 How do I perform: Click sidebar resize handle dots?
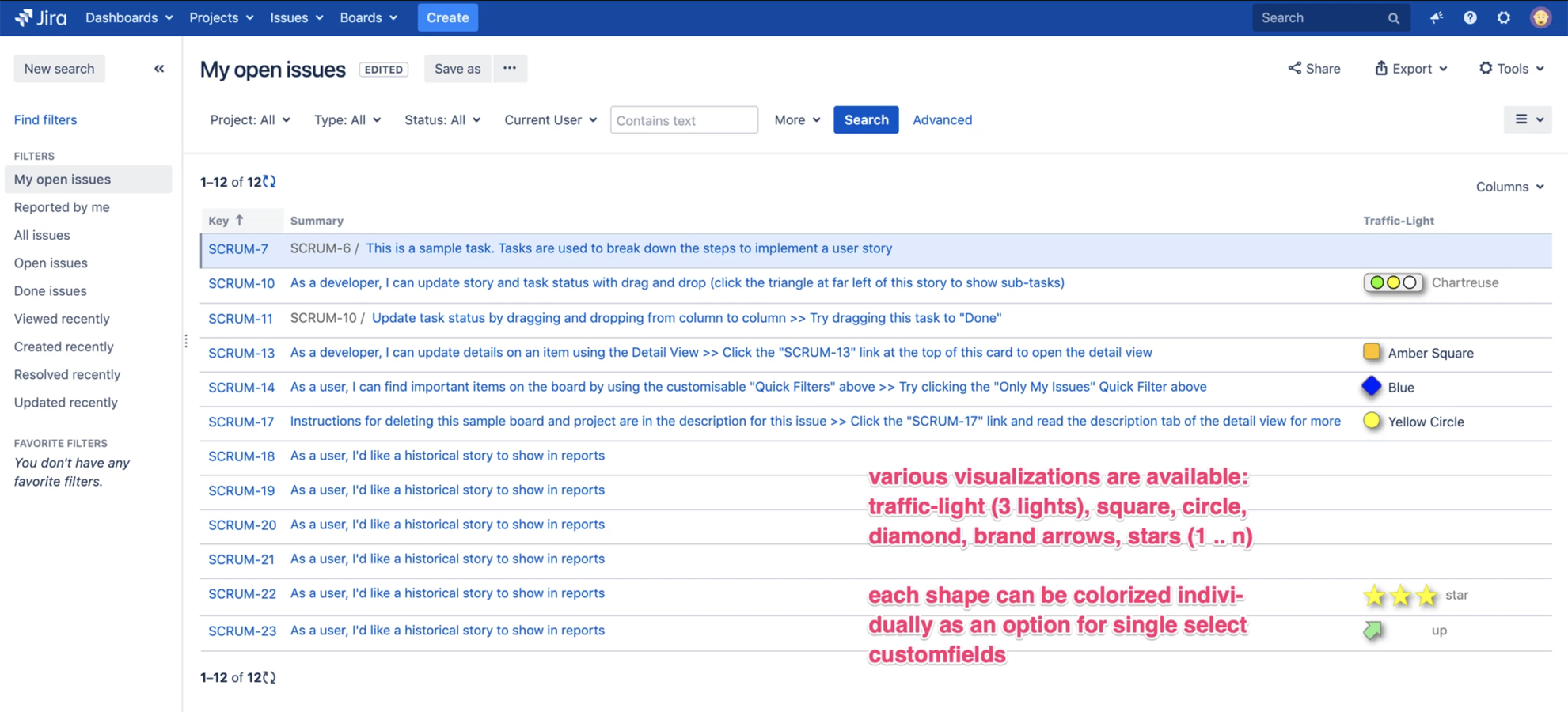click(x=186, y=341)
